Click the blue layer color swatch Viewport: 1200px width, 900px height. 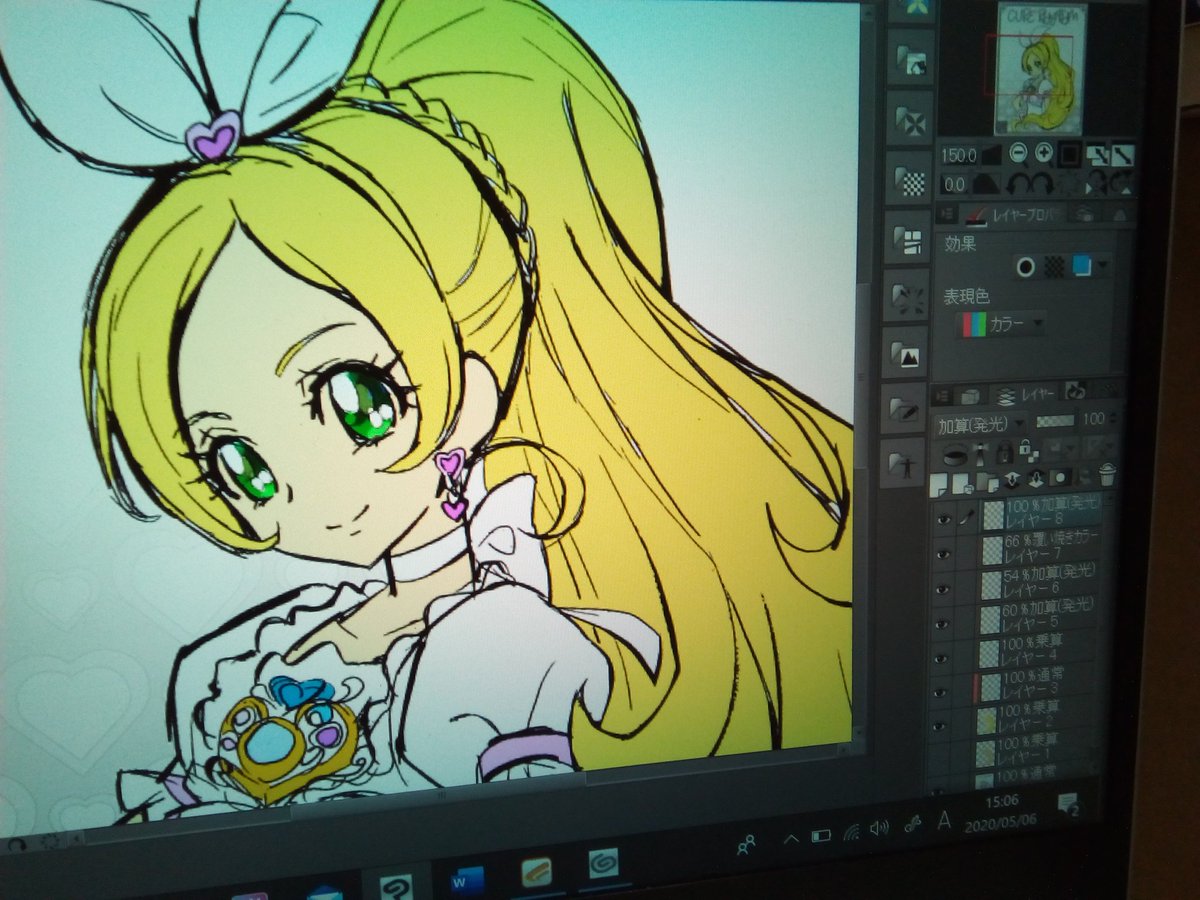1081,266
